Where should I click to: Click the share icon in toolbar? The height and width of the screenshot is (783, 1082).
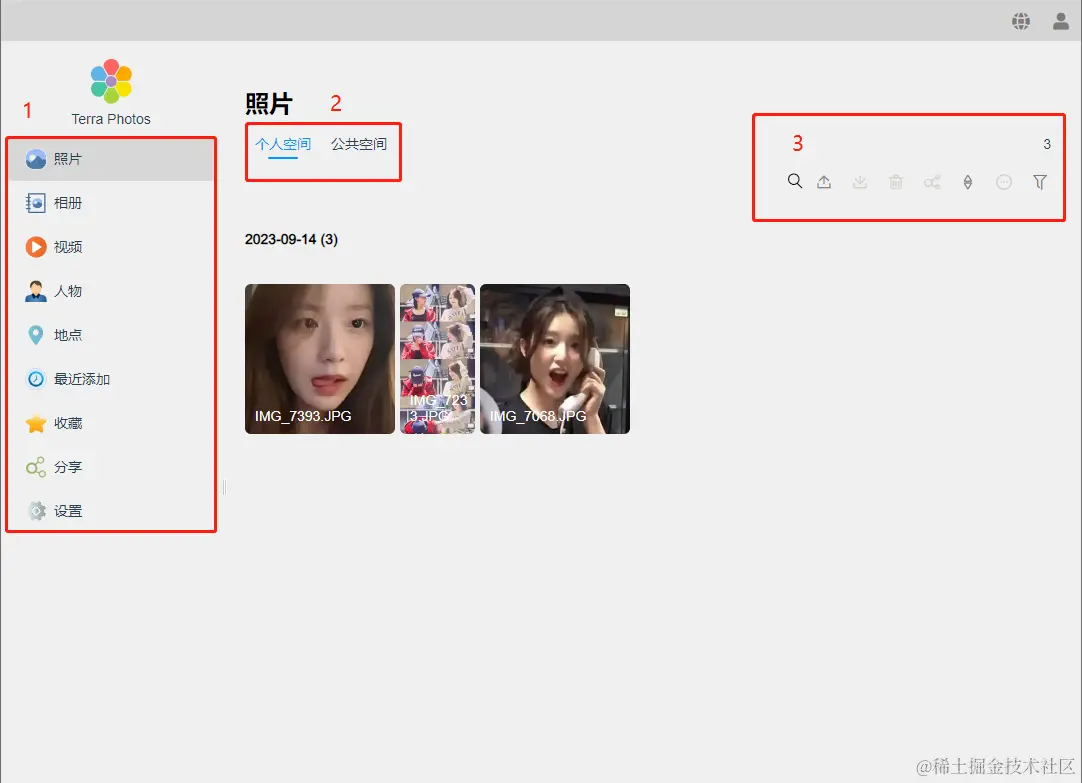(x=932, y=182)
